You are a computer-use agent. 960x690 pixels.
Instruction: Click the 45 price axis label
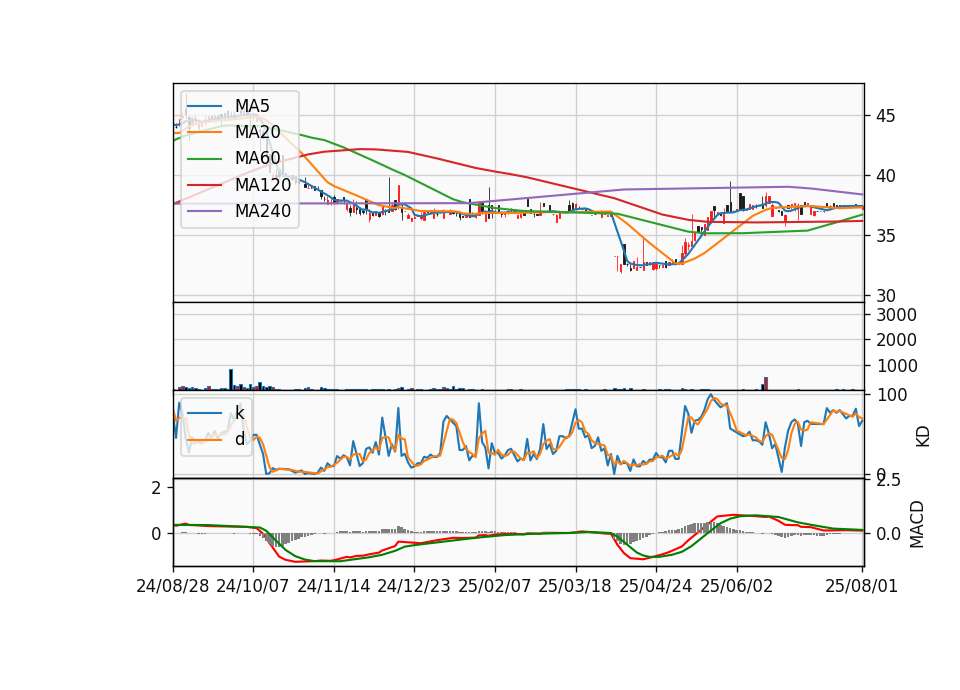pyautogui.click(x=885, y=116)
